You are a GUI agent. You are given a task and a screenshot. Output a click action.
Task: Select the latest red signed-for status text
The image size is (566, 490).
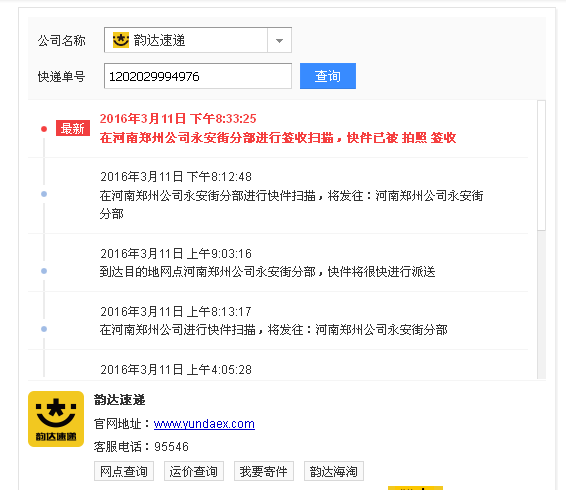[x=278, y=138]
